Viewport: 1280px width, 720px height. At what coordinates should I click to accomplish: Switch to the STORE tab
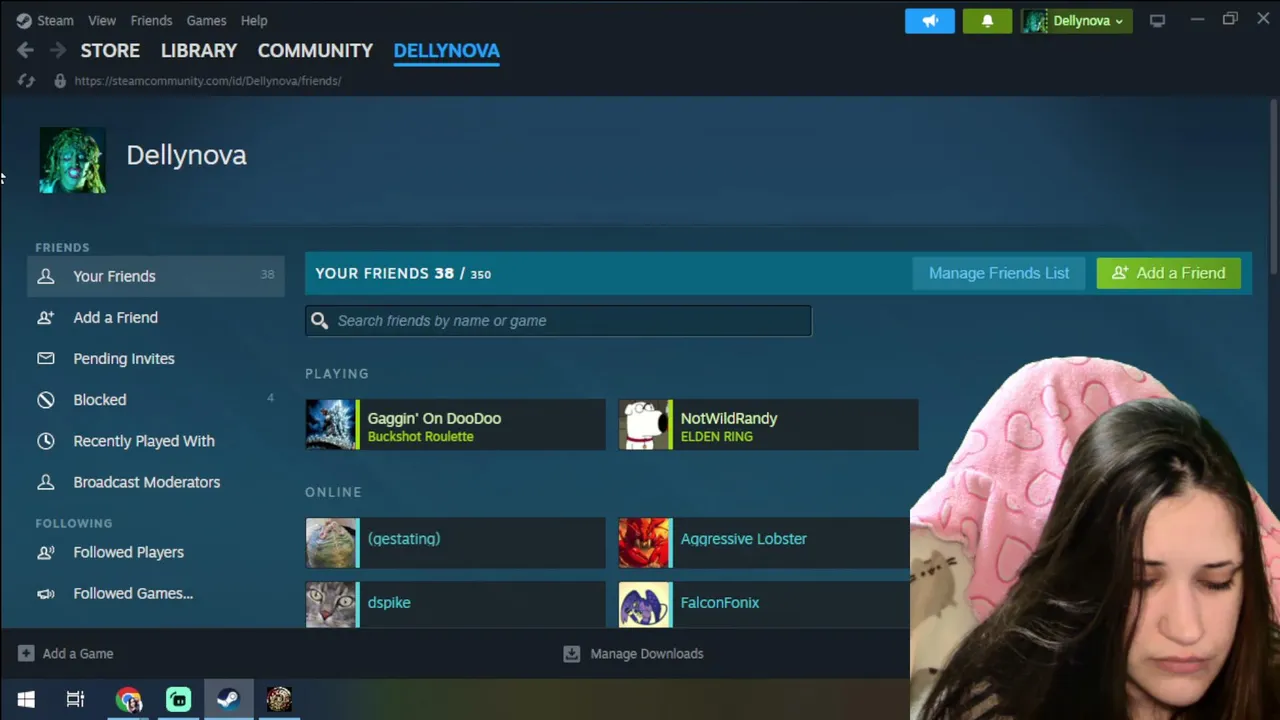coord(110,50)
